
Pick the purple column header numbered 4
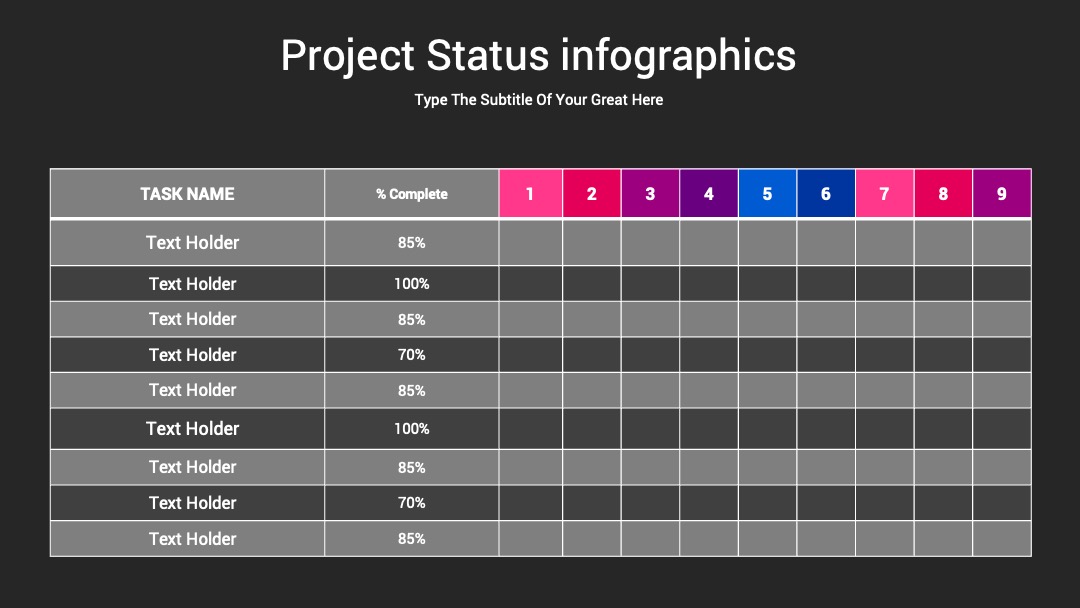pyautogui.click(x=709, y=193)
